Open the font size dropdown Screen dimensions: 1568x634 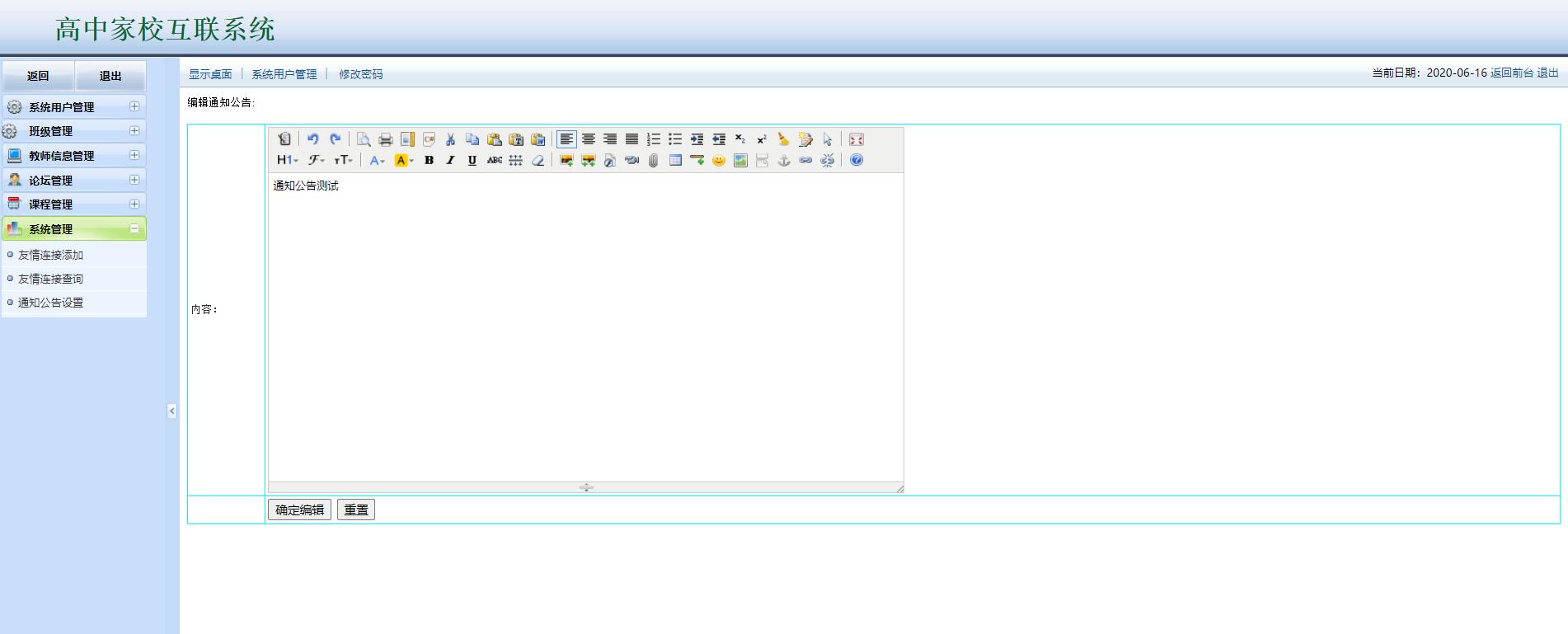coord(343,160)
